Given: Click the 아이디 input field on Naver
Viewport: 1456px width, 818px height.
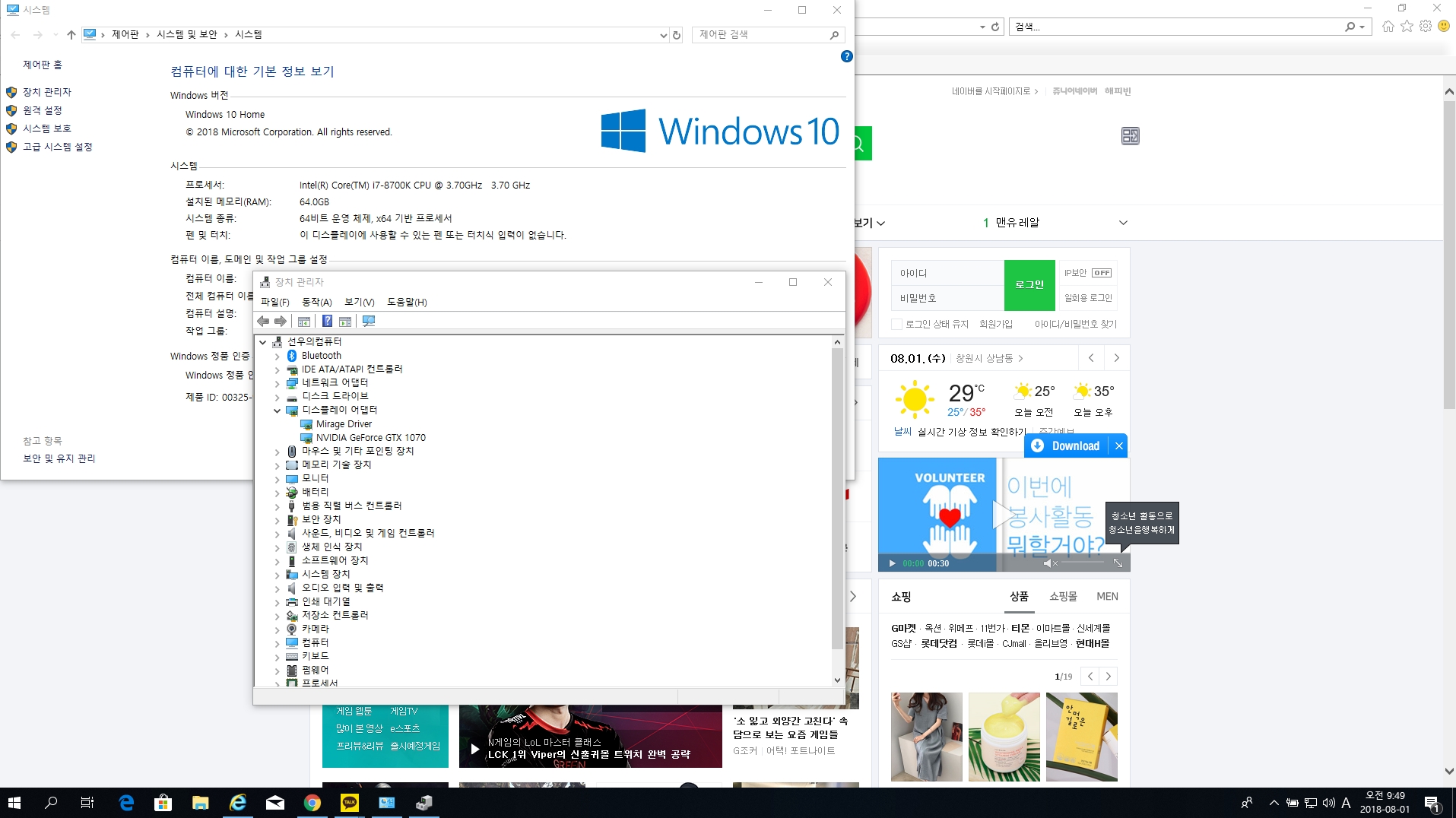Looking at the screenshot, I should (x=947, y=273).
